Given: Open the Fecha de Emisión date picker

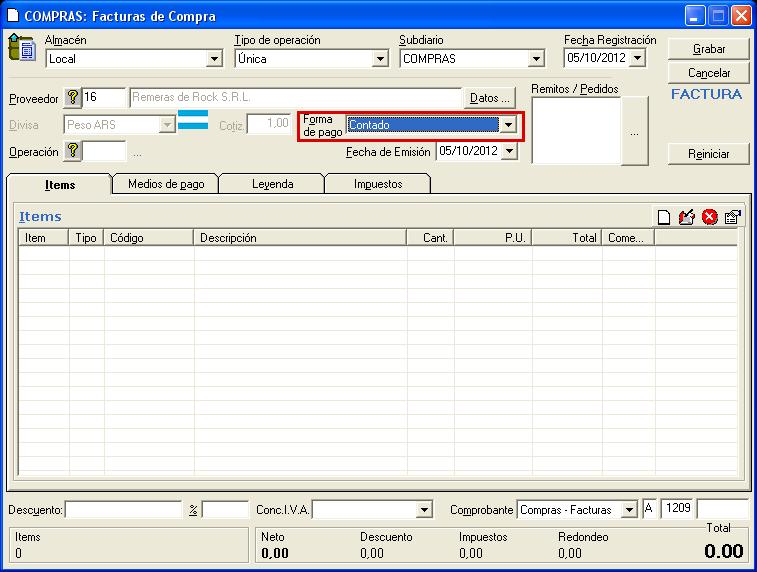Looking at the screenshot, I should pos(509,151).
